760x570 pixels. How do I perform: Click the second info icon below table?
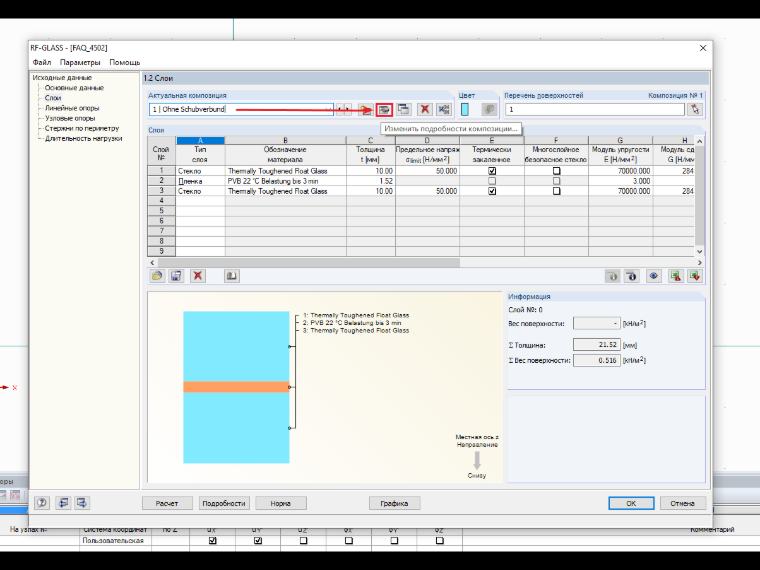coord(632,276)
